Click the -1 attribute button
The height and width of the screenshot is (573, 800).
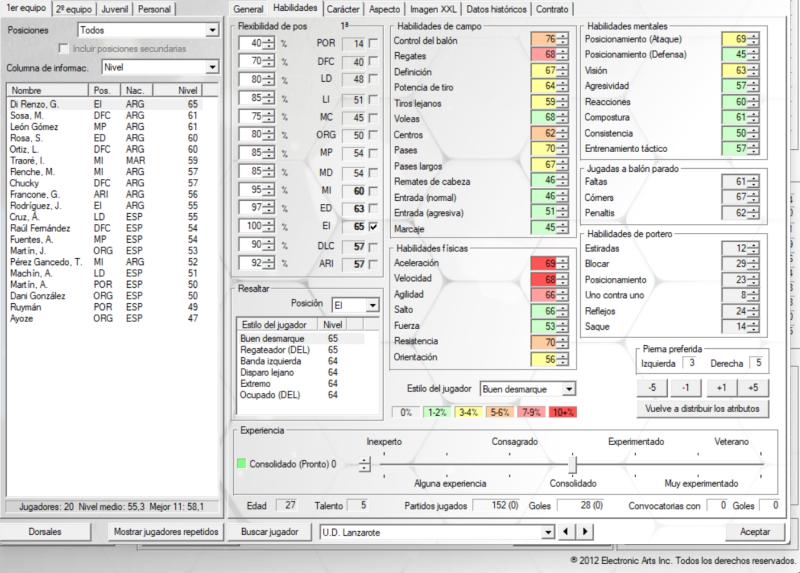click(685, 388)
